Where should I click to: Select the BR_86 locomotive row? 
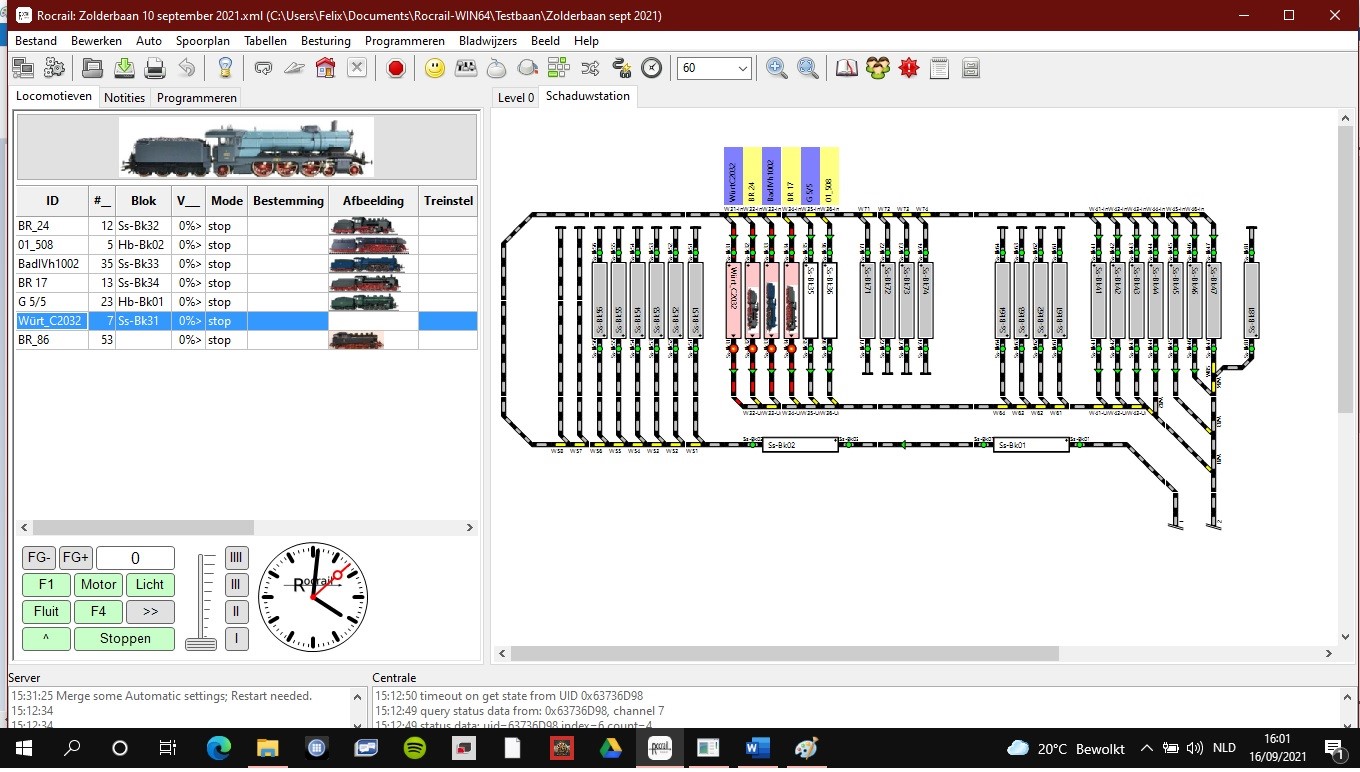point(246,340)
